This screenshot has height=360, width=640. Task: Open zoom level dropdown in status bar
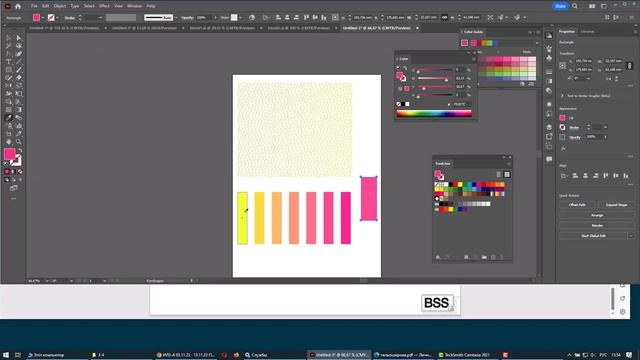click(x=47, y=281)
